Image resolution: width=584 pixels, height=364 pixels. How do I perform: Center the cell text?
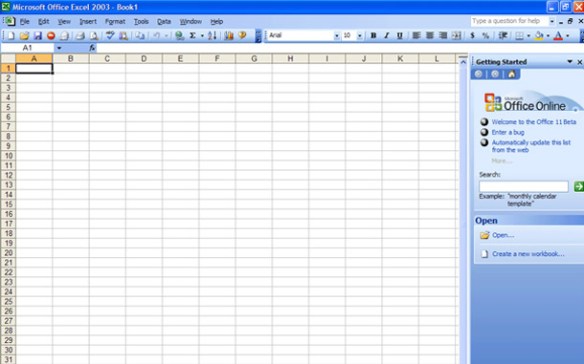click(x=429, y=35)
